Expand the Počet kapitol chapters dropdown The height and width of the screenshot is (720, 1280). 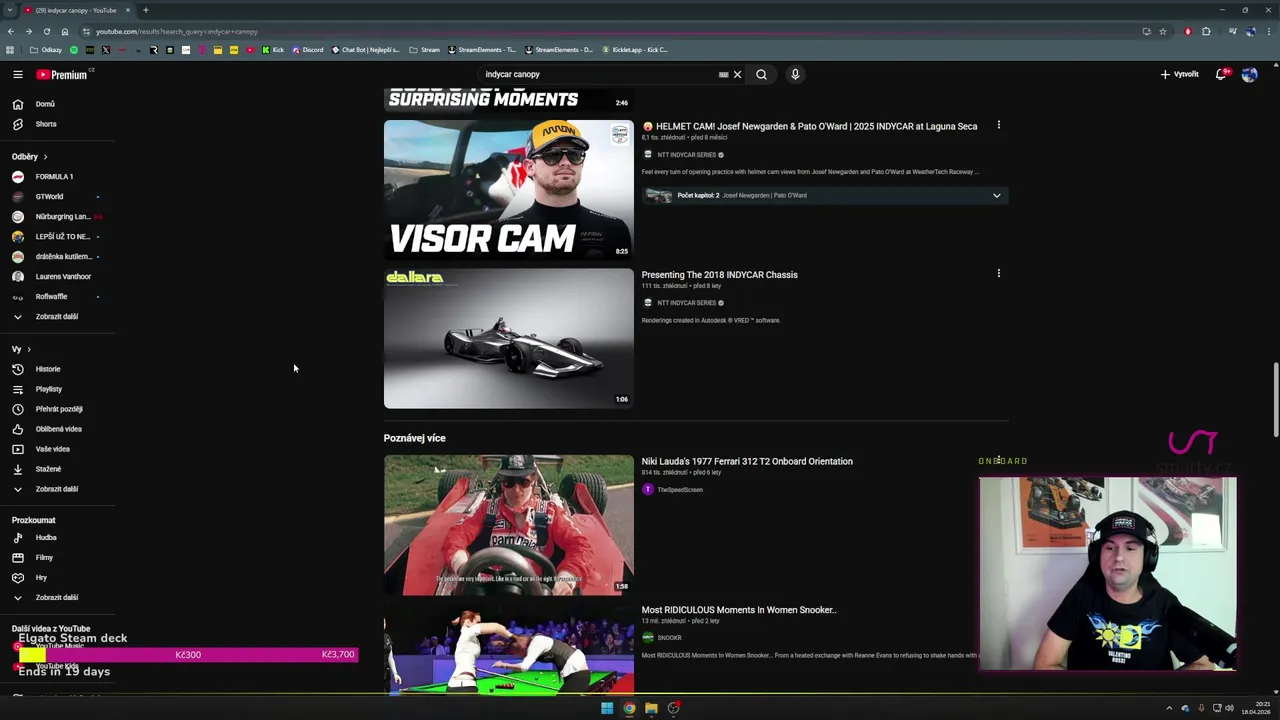tap(825, 196)
